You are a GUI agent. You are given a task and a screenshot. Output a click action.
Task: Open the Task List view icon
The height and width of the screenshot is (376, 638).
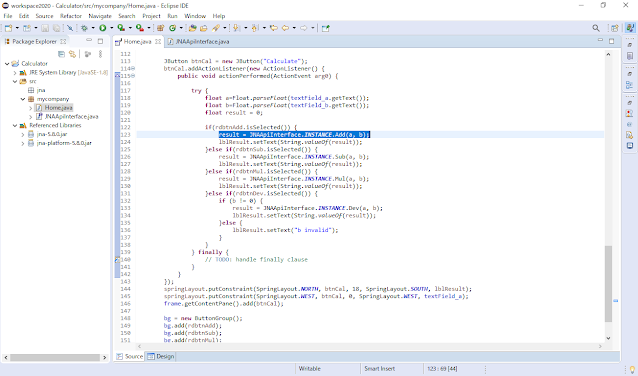629,56
